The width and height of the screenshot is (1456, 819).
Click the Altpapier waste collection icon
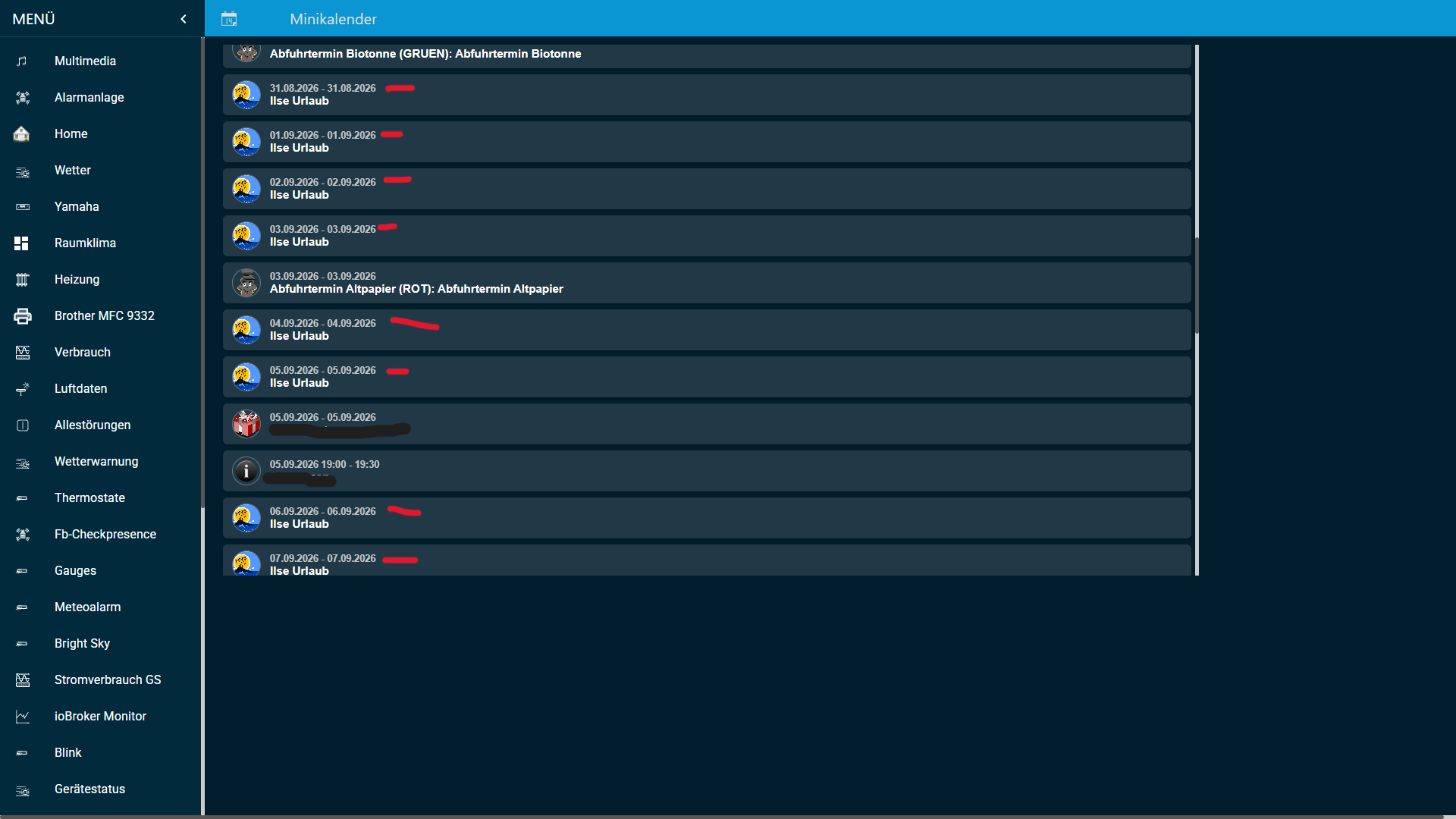coord(246,283)
